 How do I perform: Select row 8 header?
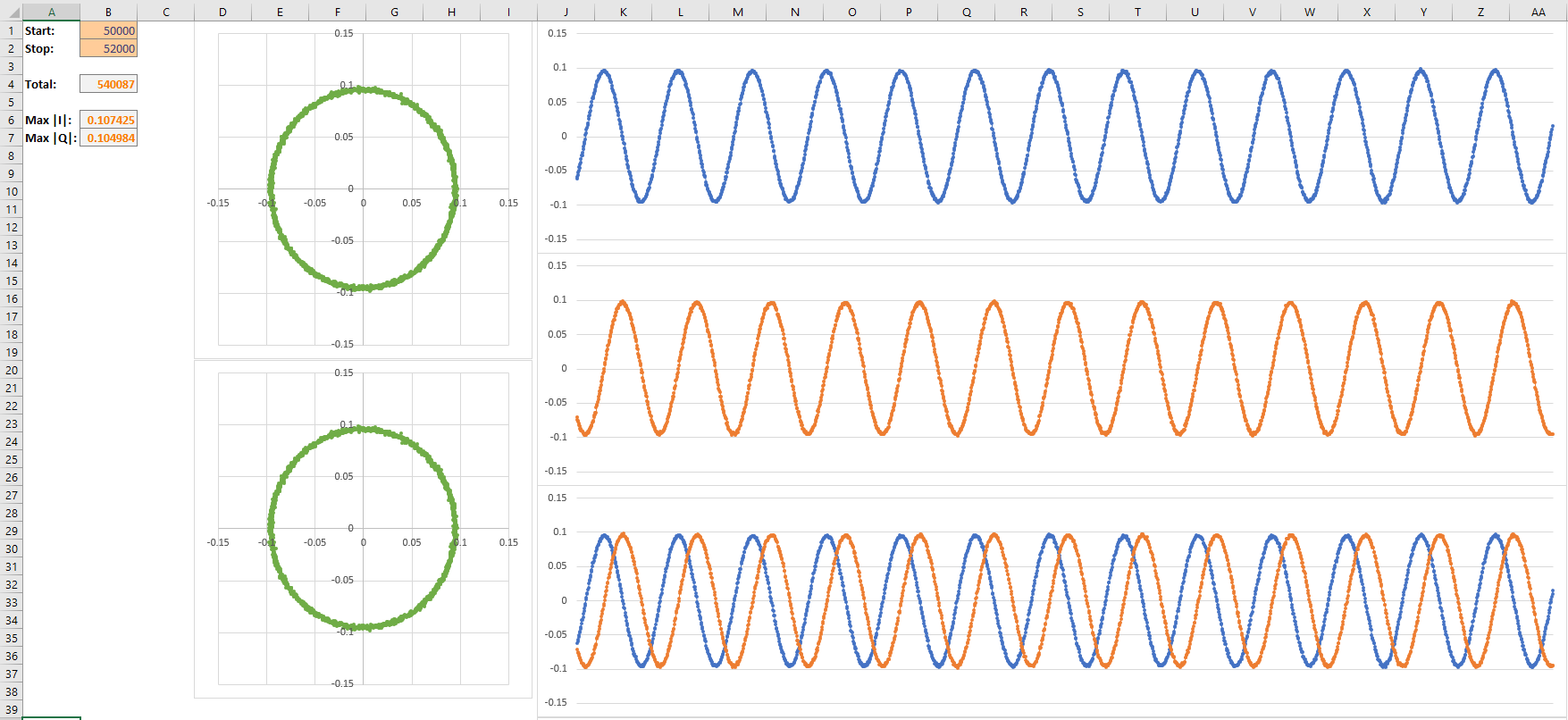click(x=11, y=155)
